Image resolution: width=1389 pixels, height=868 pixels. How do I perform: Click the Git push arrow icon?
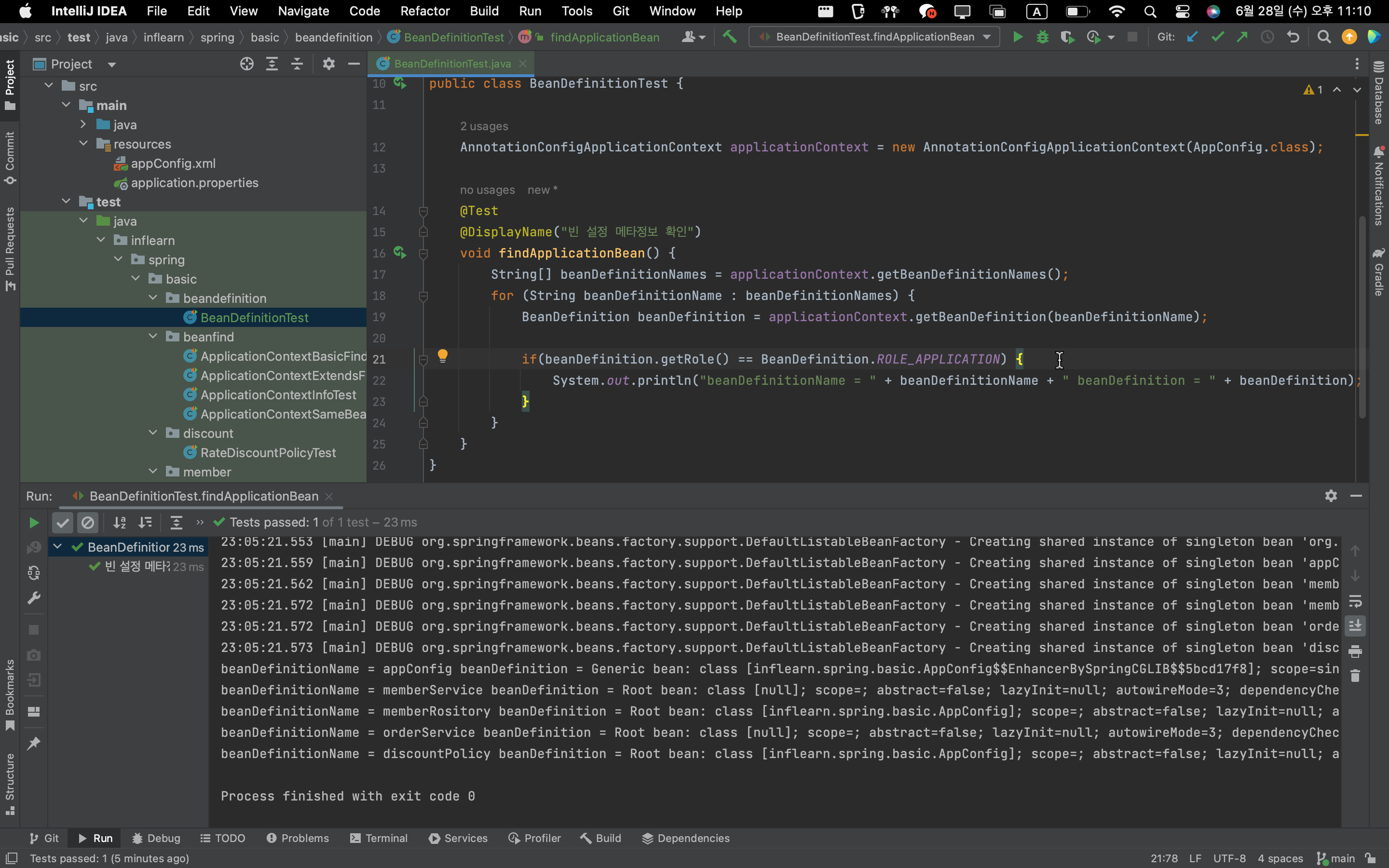coord(1242,37)
